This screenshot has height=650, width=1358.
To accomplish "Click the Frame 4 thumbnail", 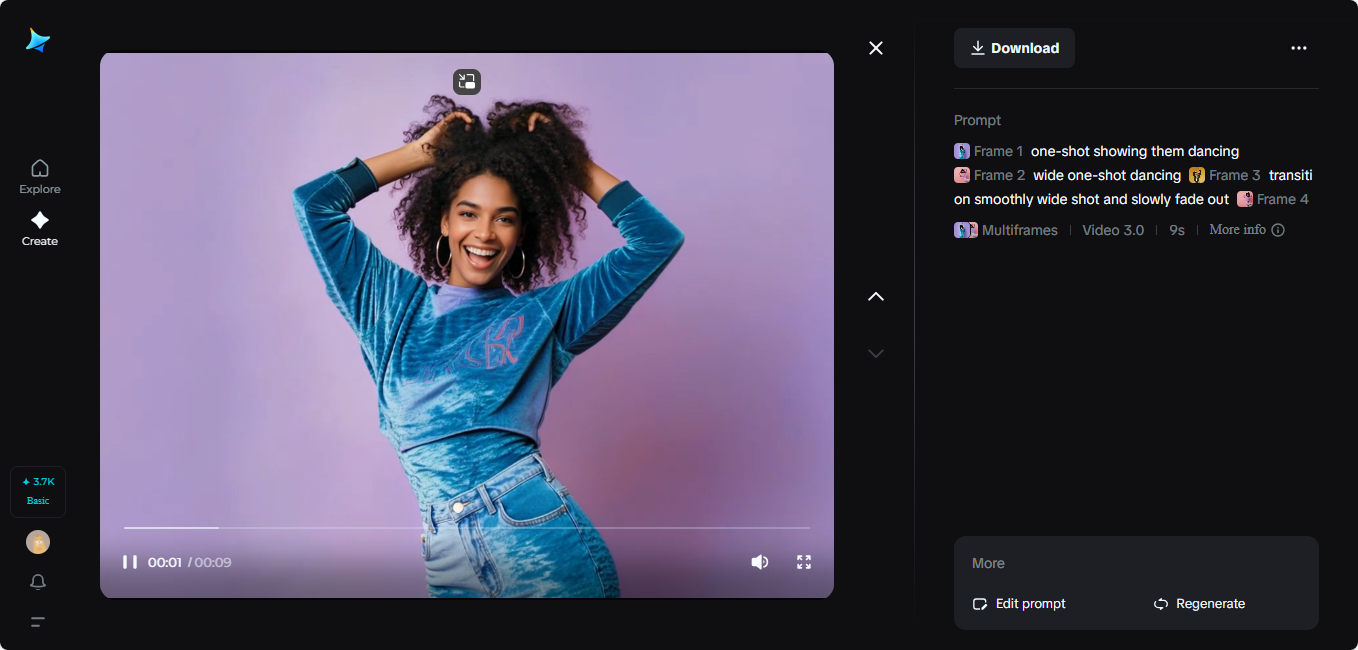I will [x=1245, y=199].
